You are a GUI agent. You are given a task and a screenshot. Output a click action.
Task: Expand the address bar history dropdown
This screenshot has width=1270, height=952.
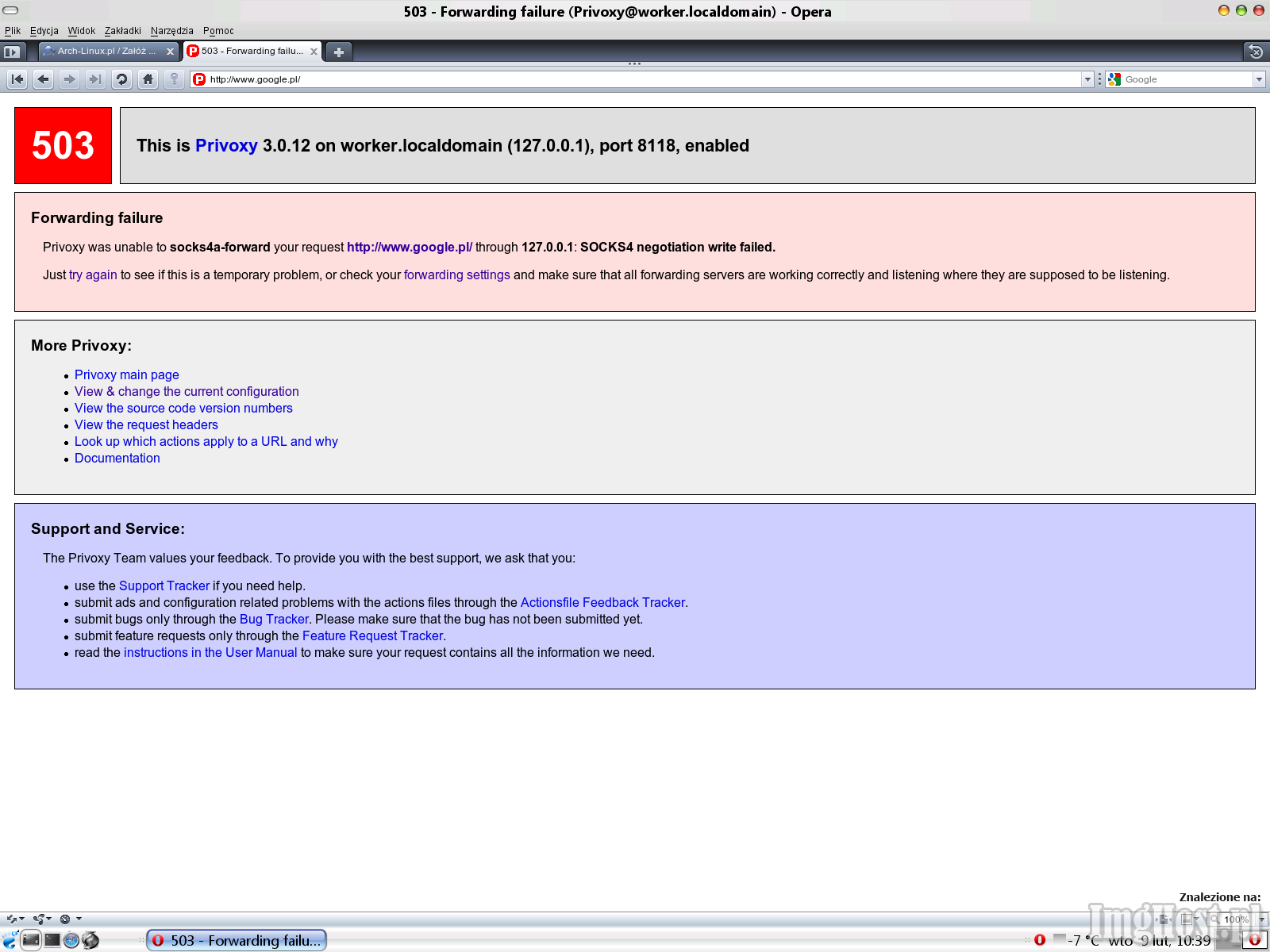[1087, 79]
